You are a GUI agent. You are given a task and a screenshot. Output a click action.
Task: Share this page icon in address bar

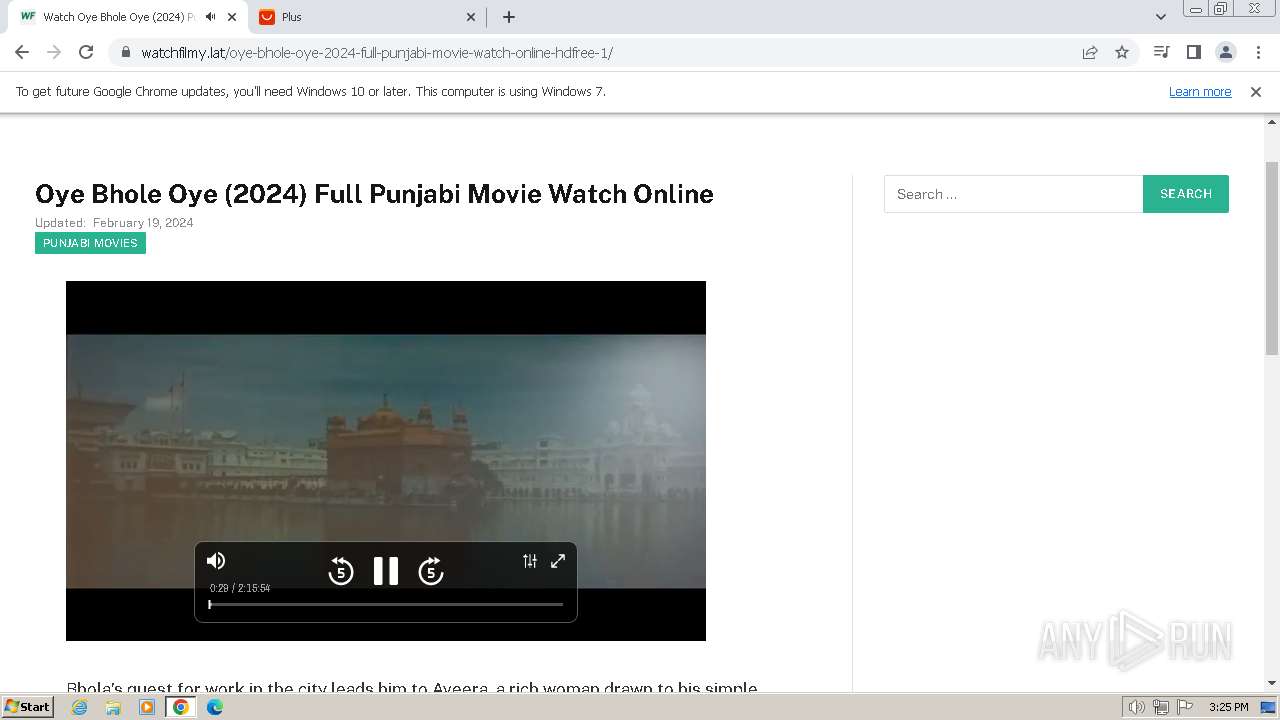coord(1090,53)
